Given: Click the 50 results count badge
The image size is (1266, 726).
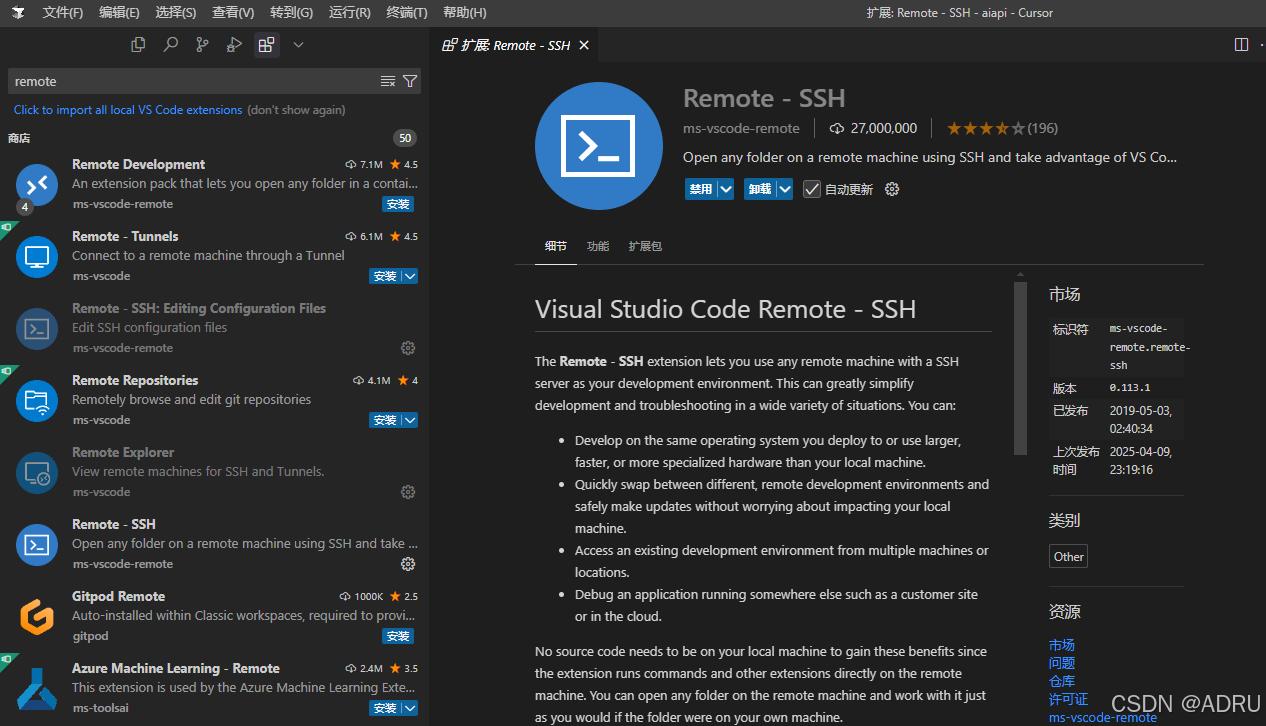Looking at the screenshot, I should 405,138.
